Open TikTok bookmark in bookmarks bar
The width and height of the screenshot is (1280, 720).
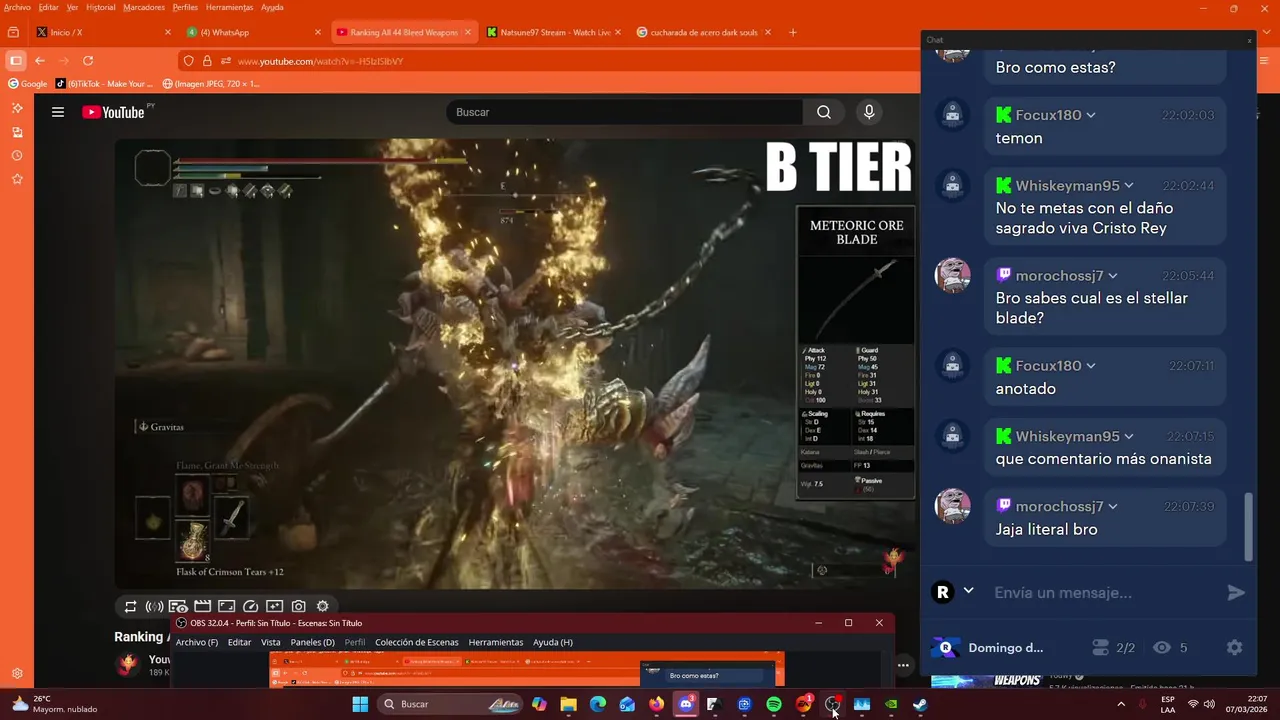pos(104,84)
